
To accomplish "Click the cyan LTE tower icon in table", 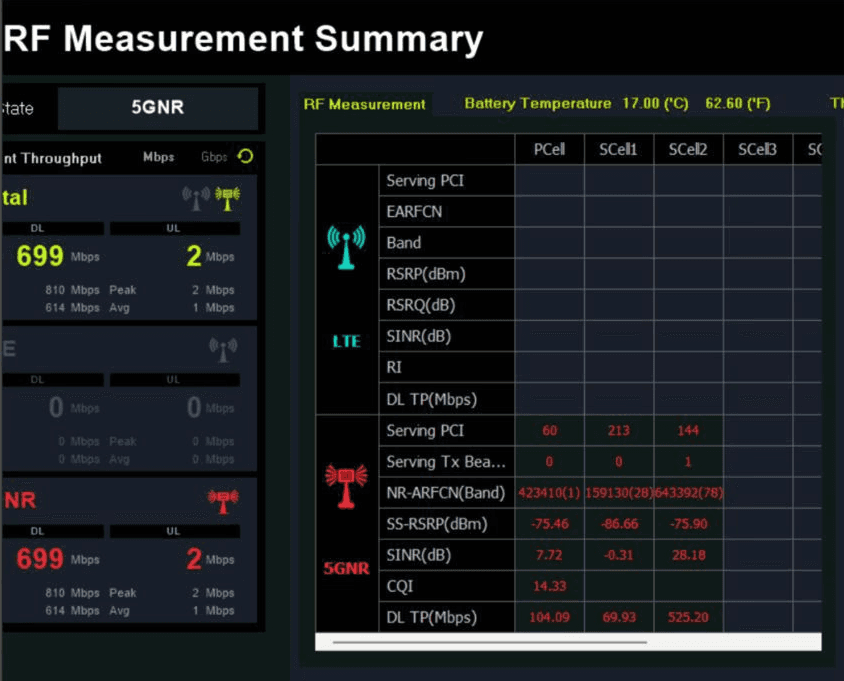I will point(346,247).
